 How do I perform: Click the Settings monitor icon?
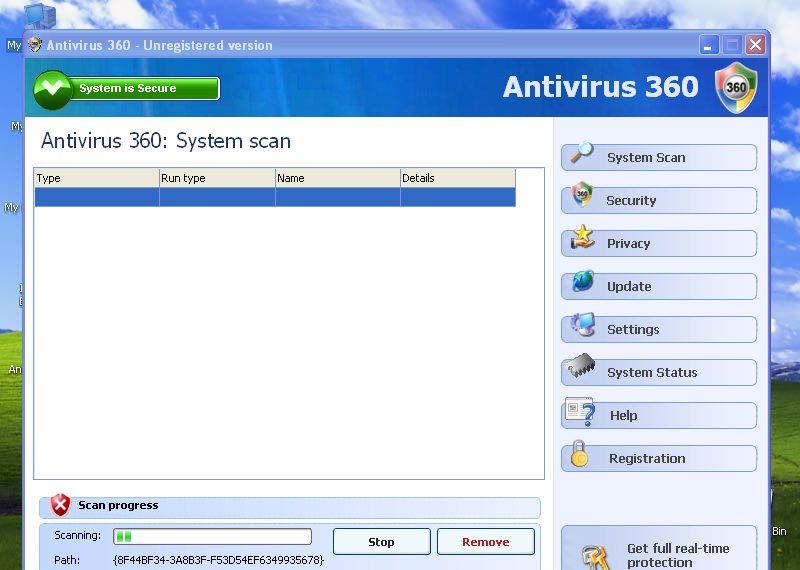582,326
